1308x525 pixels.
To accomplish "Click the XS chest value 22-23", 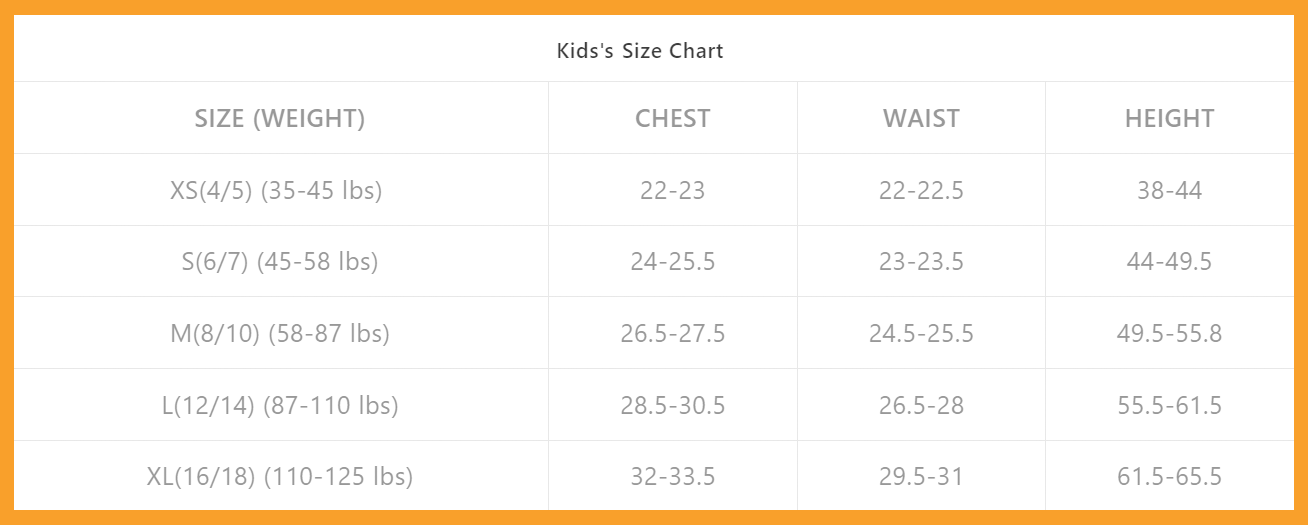I will tap(673, 190).
